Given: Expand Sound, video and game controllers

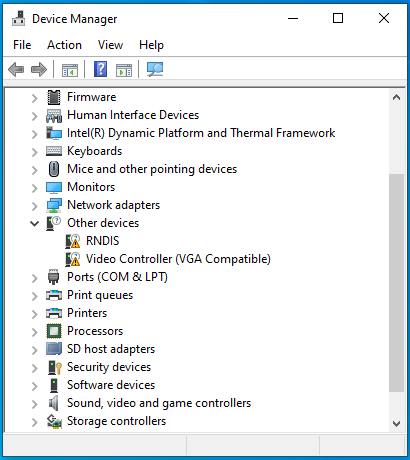Looking at the screenshot, I should 35,403.
